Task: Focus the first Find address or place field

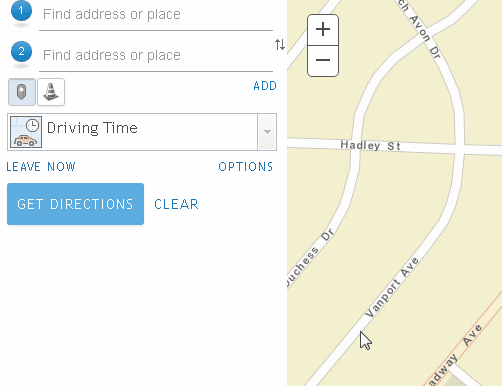Action: point(156,15)
